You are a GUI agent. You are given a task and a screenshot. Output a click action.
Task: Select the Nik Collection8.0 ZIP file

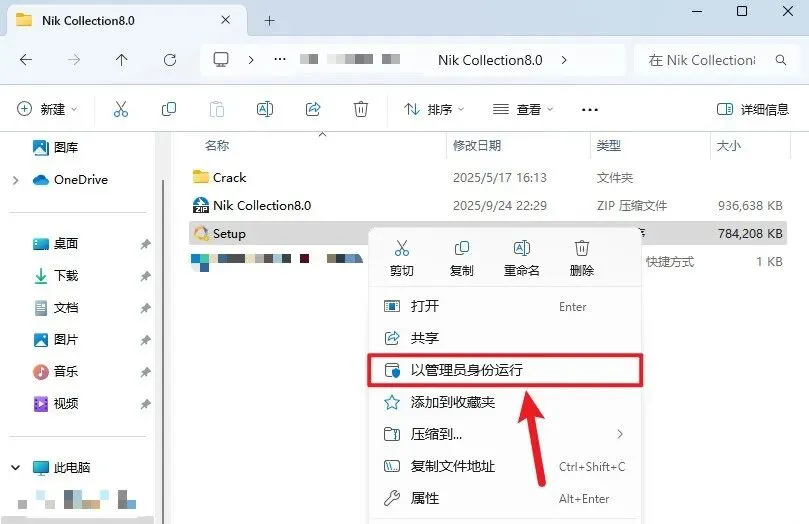click(252, 205)
